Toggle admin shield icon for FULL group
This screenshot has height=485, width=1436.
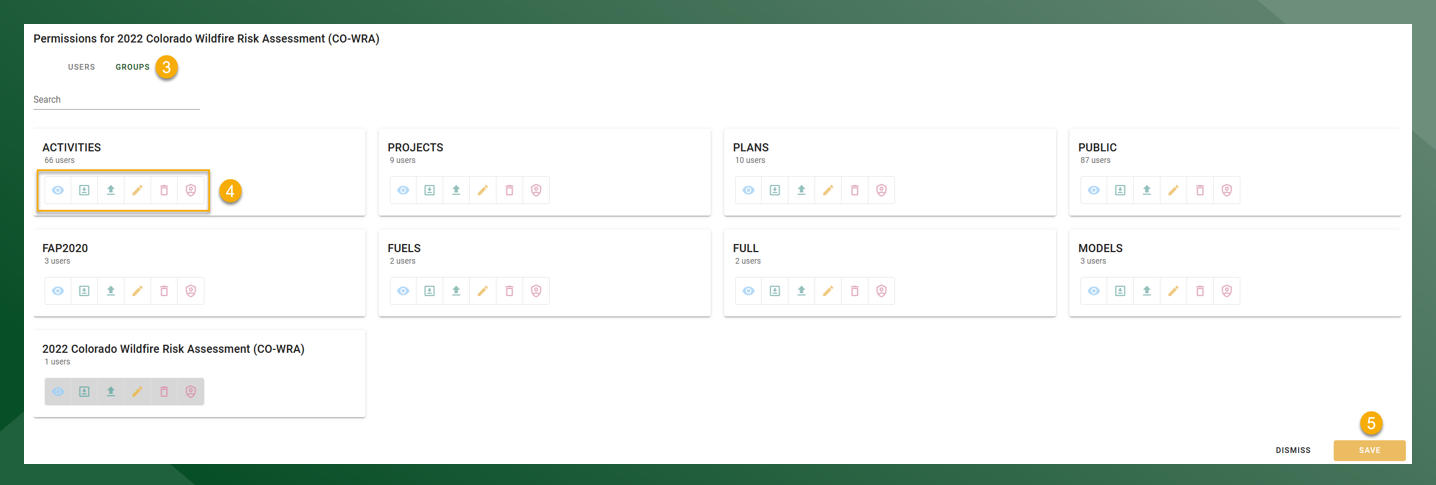click(x=881, y=290)
